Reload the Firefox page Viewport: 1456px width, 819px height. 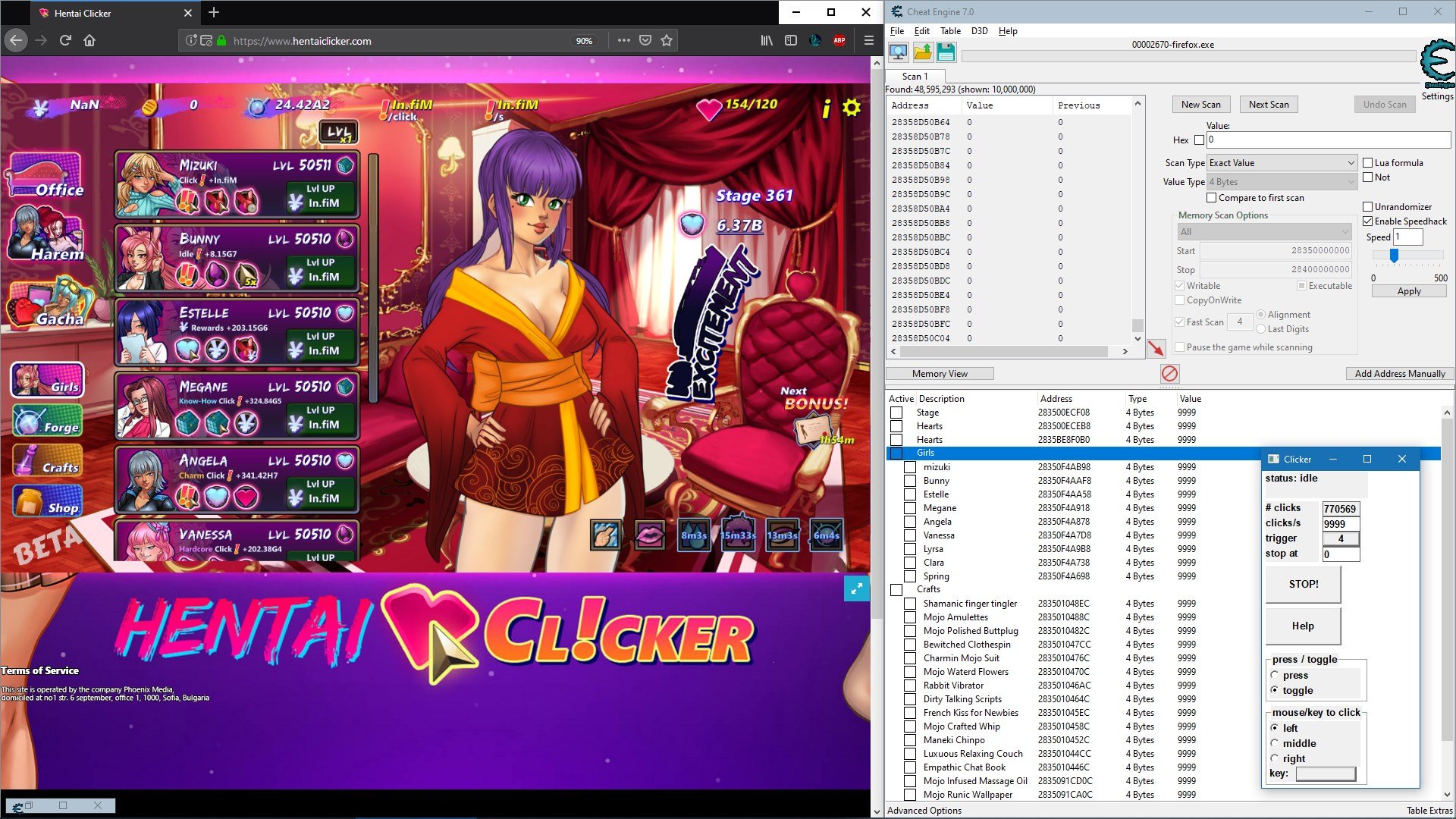click(x=65, y=40)
